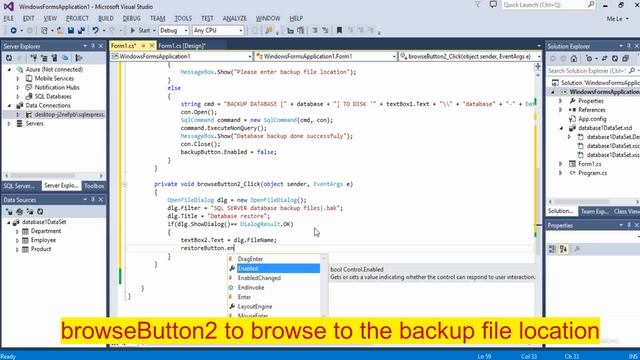Switch to Form1.cs [Design] tab
This screenshot has height=360, width=640.
(x=182, y=46)
